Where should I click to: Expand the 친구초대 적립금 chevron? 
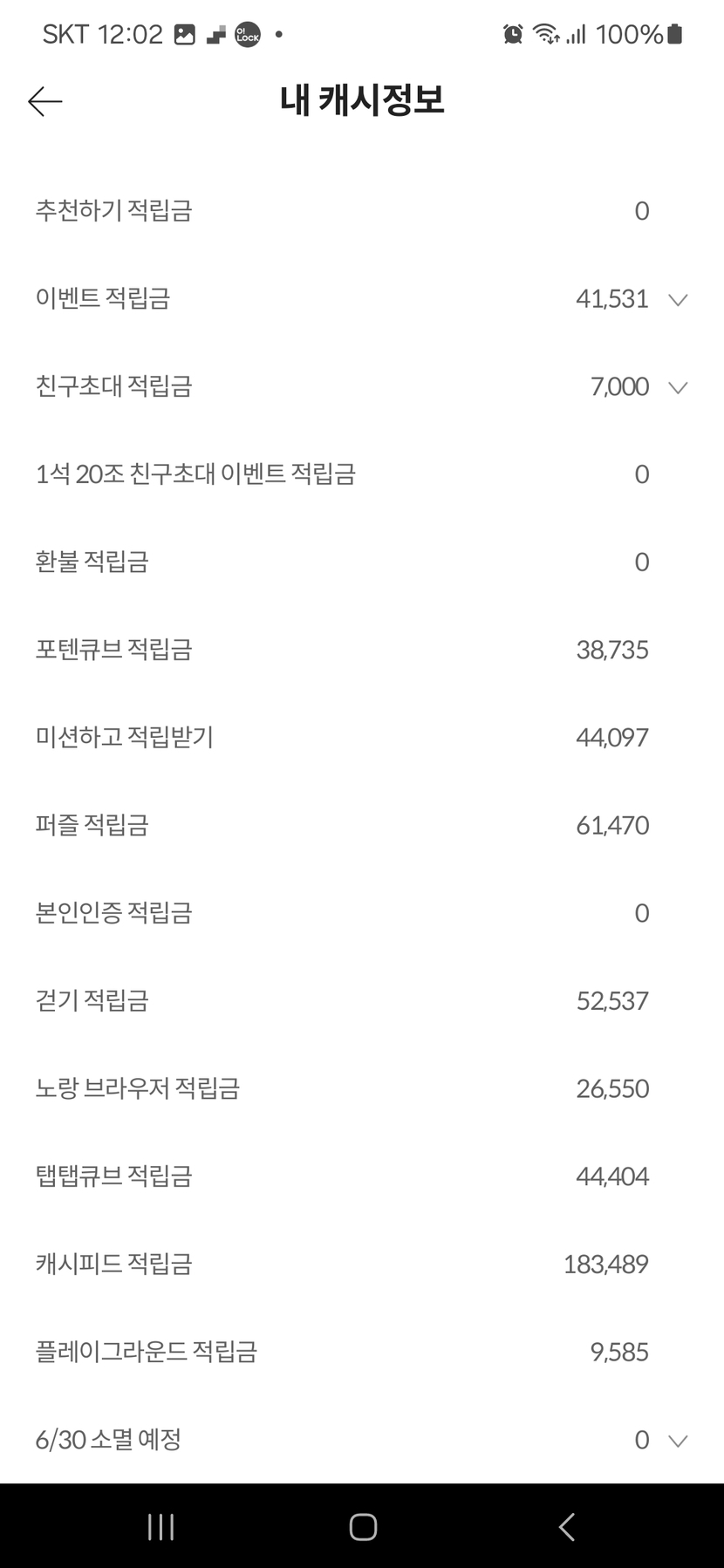[x=678, y=387]
